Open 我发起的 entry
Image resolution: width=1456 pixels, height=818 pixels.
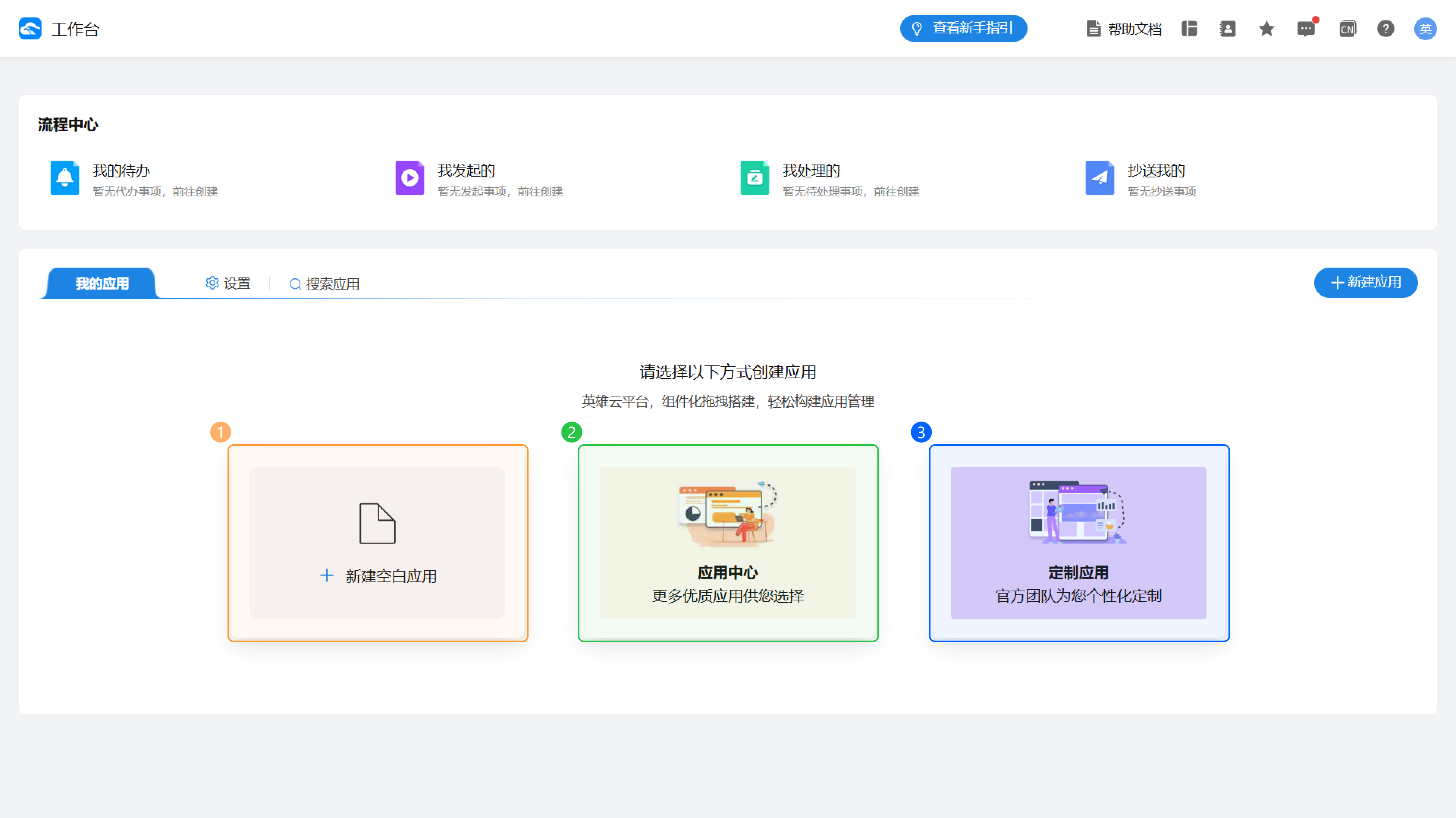[479, 179]
